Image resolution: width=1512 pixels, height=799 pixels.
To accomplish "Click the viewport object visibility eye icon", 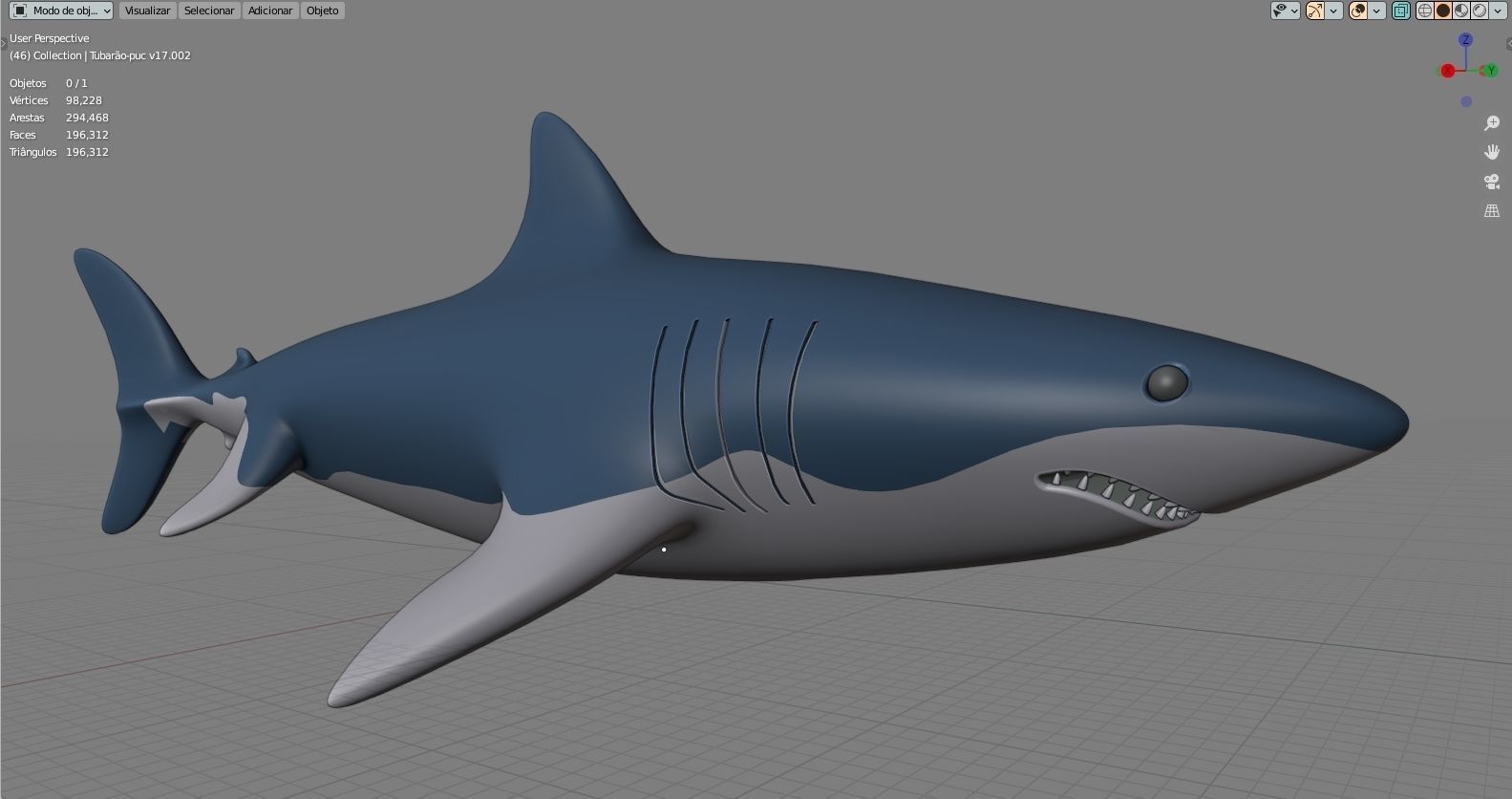I will (x=1281, y=11).
